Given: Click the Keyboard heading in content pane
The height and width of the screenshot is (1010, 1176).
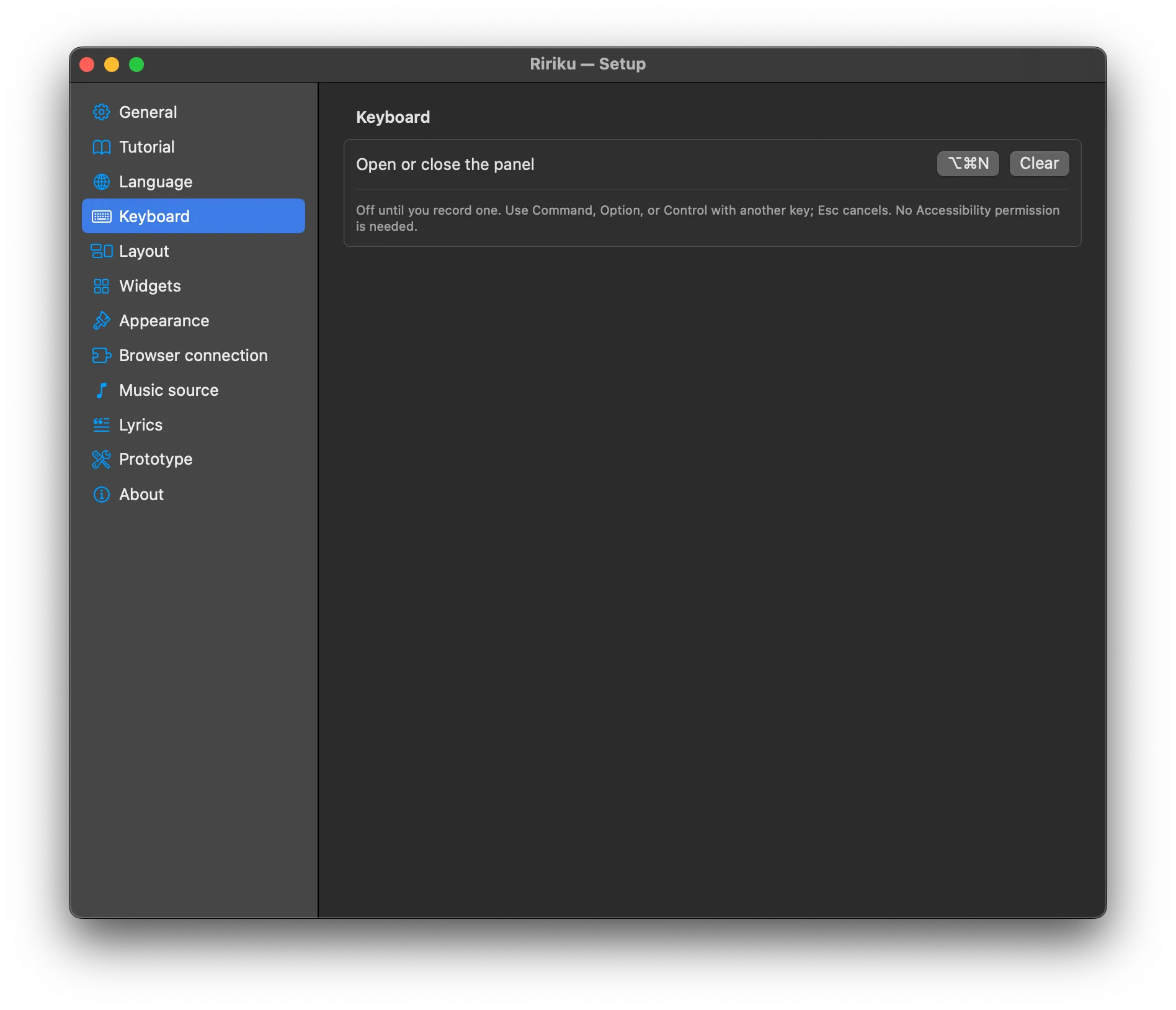Looking at the screenshot, I should pyautogui.click(x=393, y=117).
